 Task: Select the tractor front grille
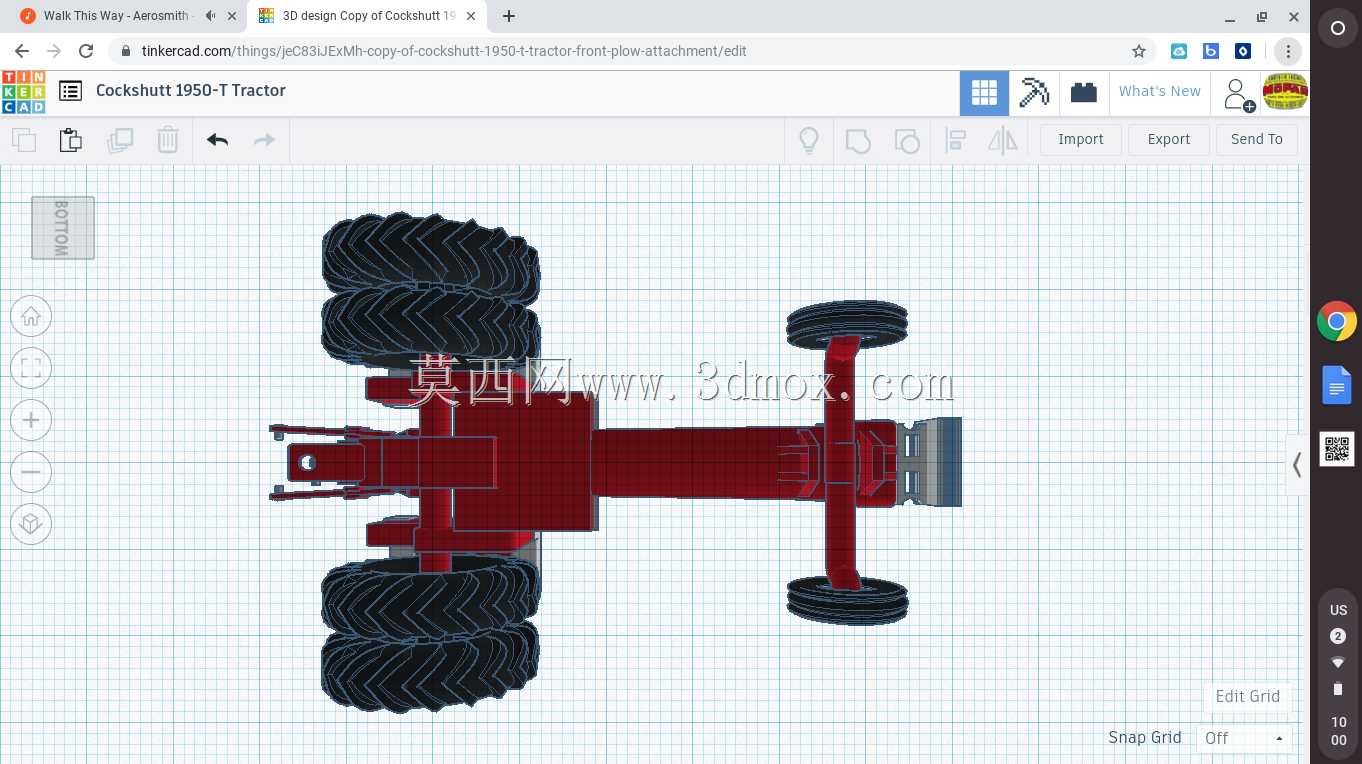[x=941, y=462]
